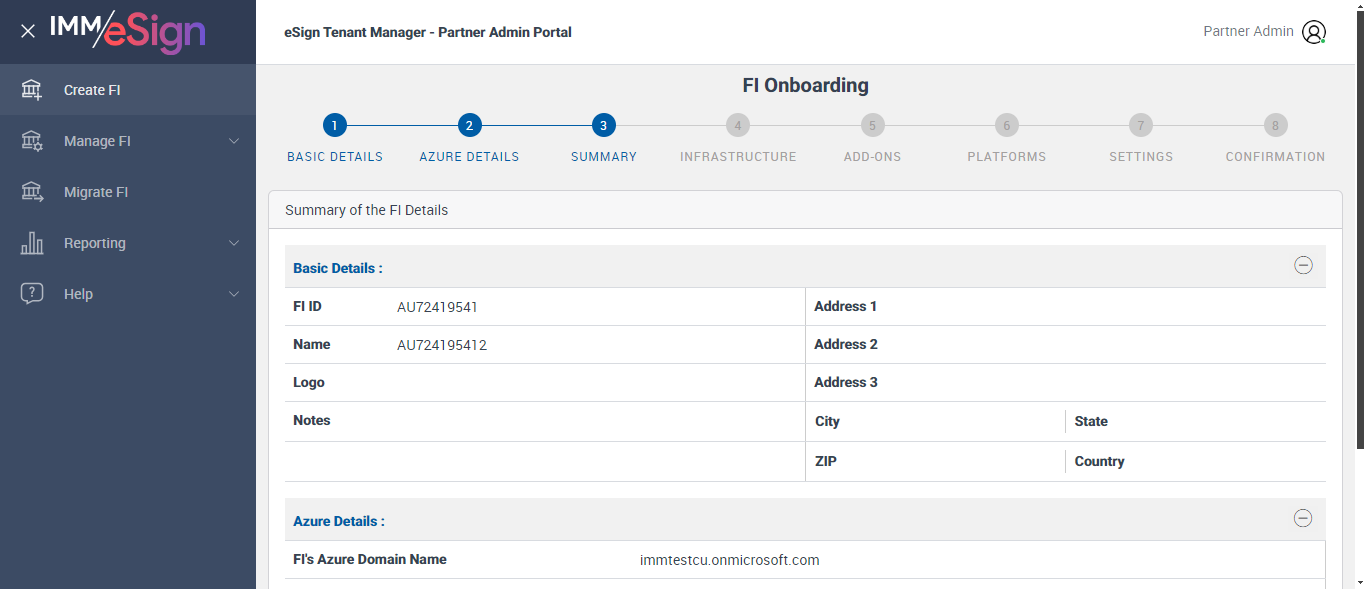Click the Migrate FI bank arrow icon

tap(32, 192)
